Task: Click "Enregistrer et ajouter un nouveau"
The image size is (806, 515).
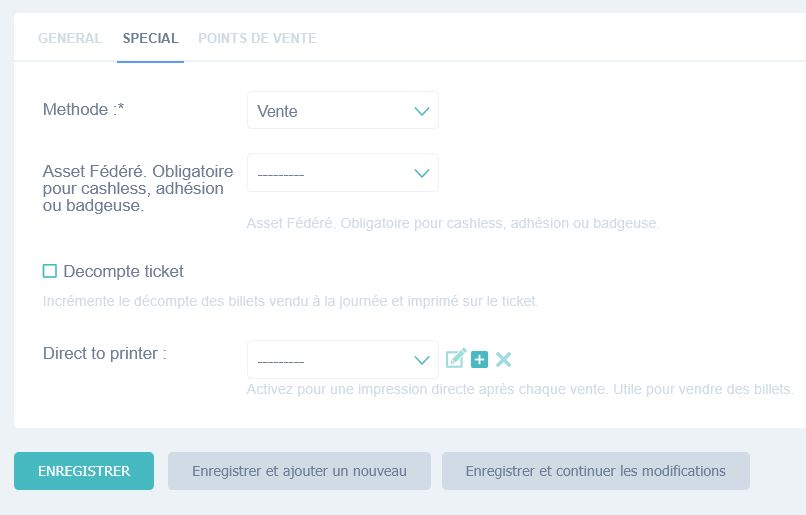Action: 299,471
